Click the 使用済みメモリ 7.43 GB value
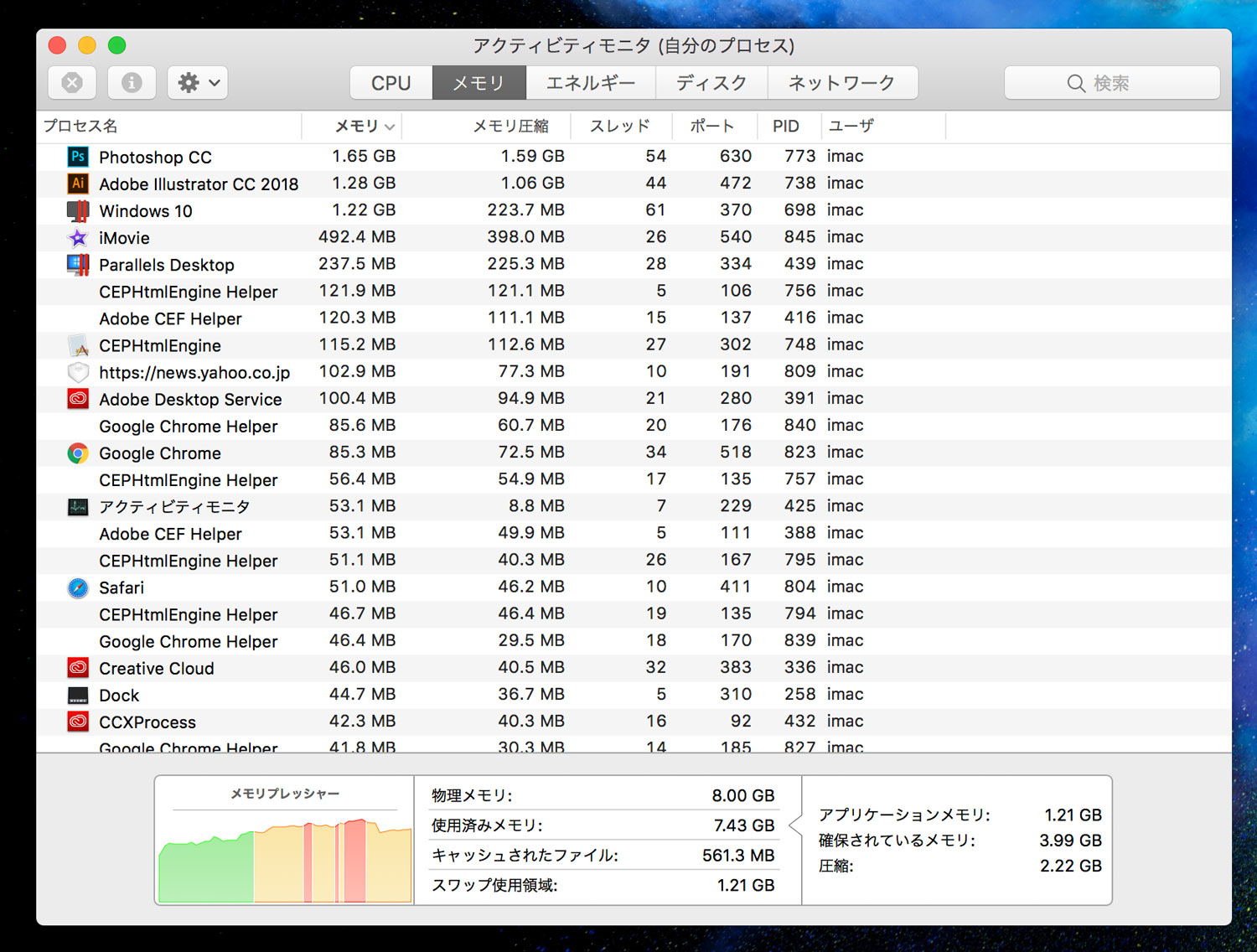 point(744,825)
